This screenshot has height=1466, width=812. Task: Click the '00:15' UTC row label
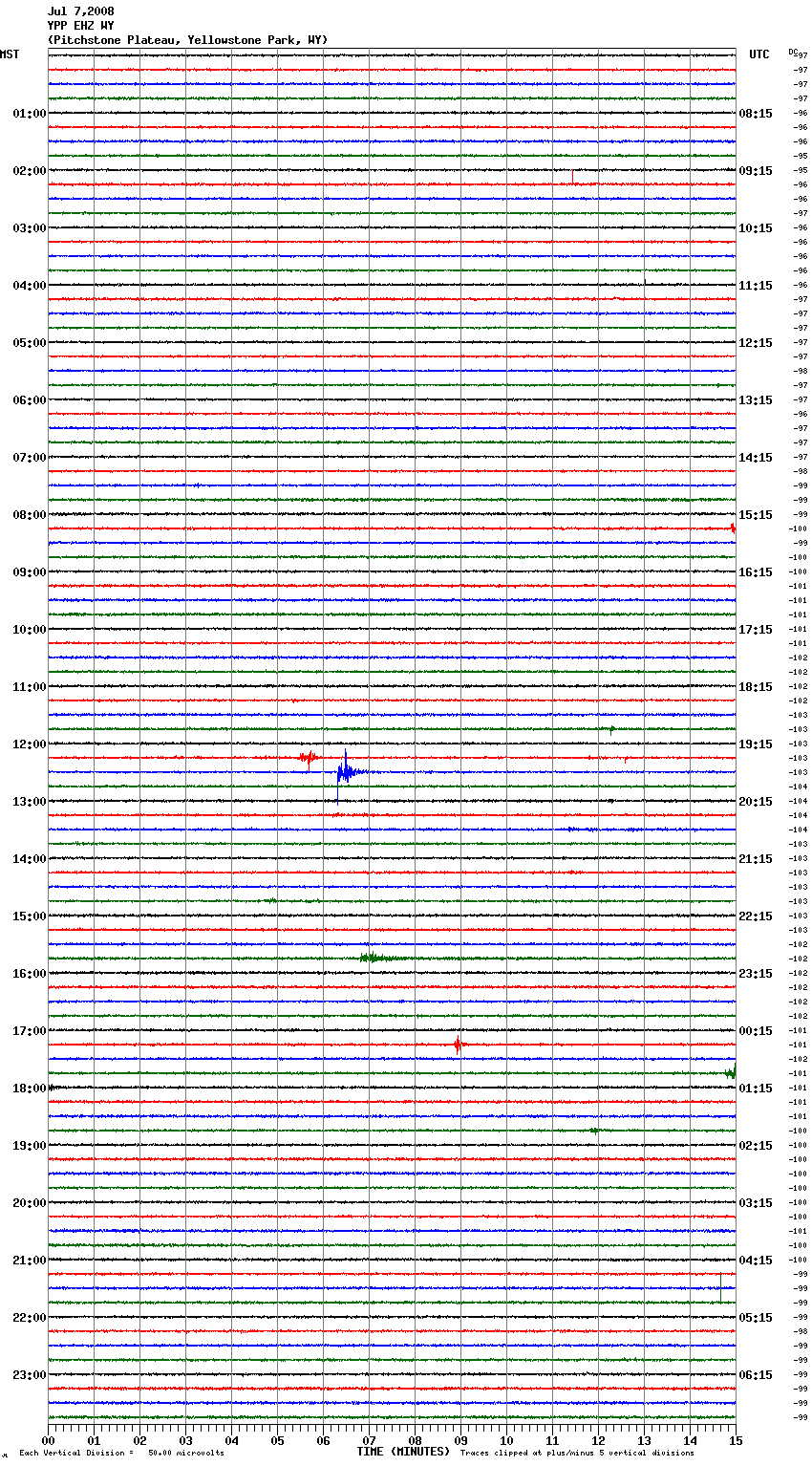tap(756, 1031)
